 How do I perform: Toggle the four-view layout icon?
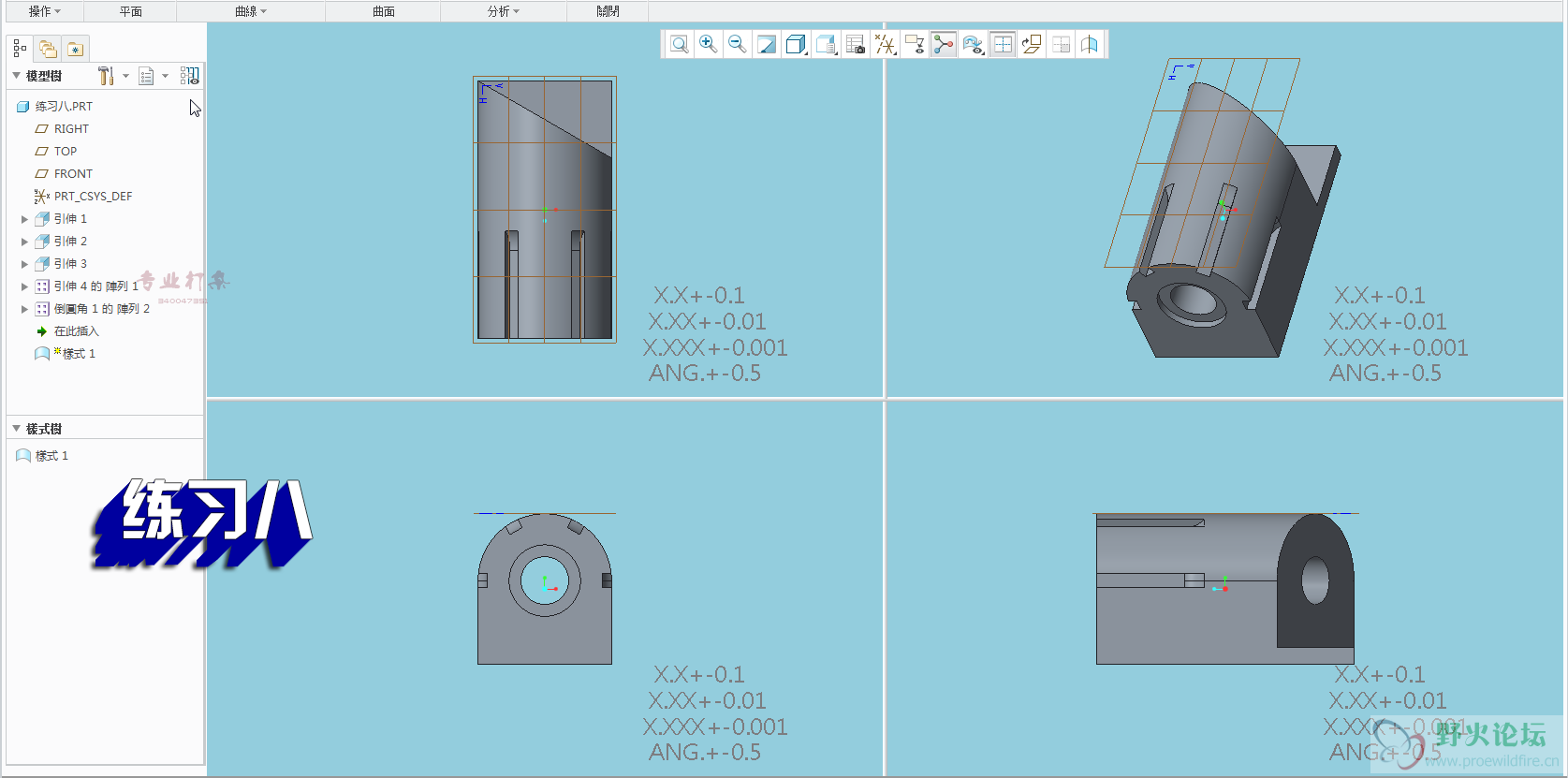(1003, 44)
